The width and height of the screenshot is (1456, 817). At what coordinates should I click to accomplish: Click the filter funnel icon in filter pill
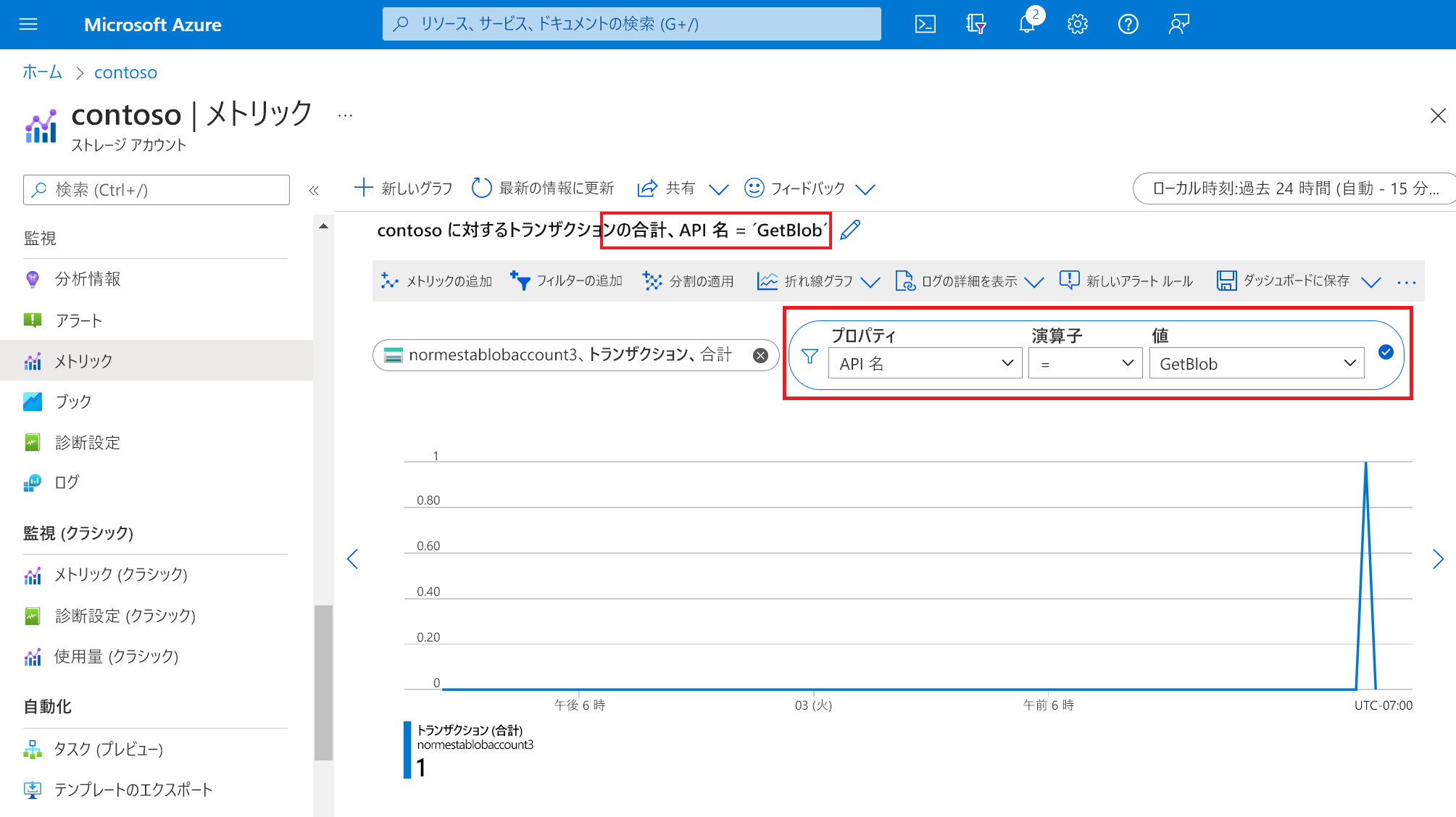point(810,356)
